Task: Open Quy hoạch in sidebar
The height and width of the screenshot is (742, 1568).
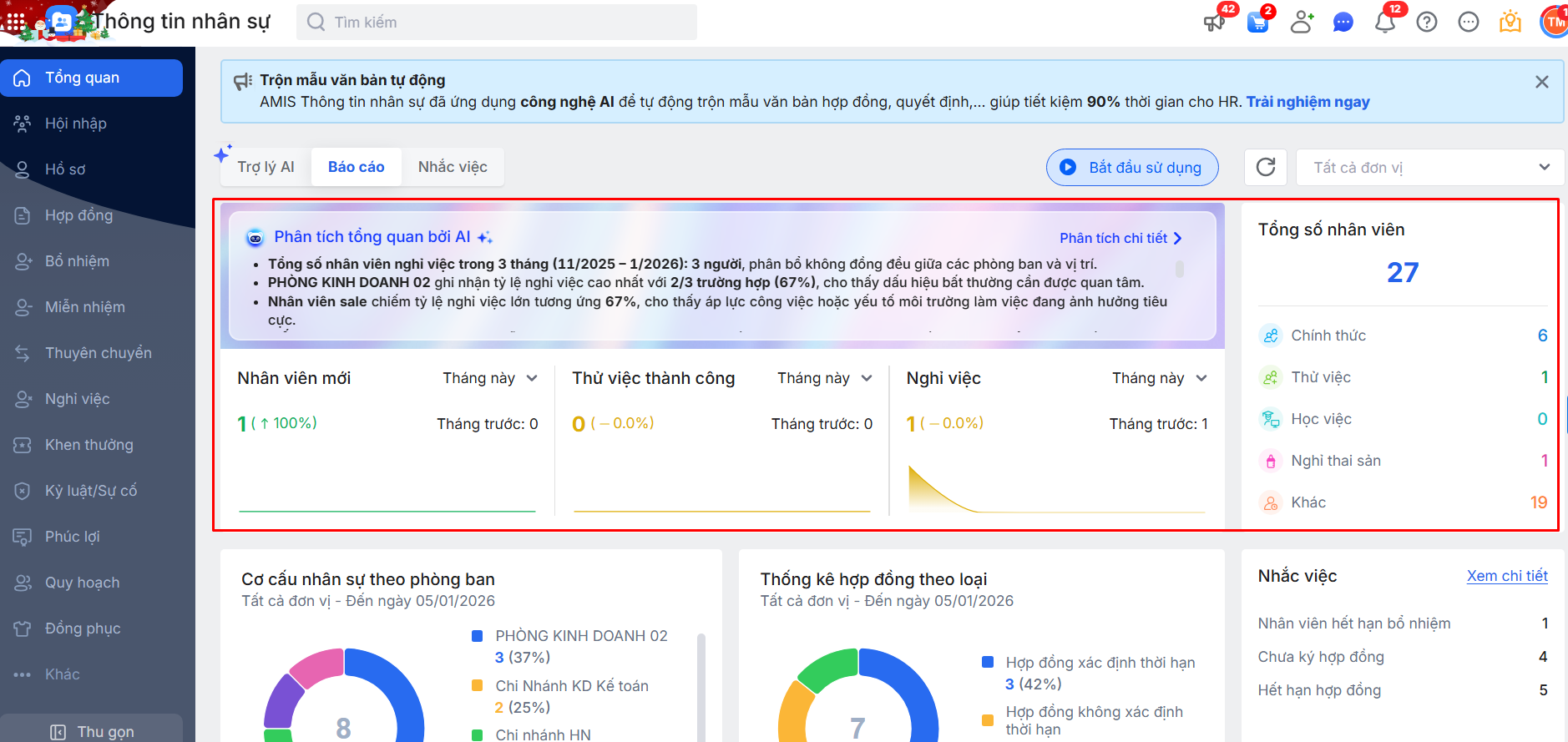Action: [x=92, y=583]
